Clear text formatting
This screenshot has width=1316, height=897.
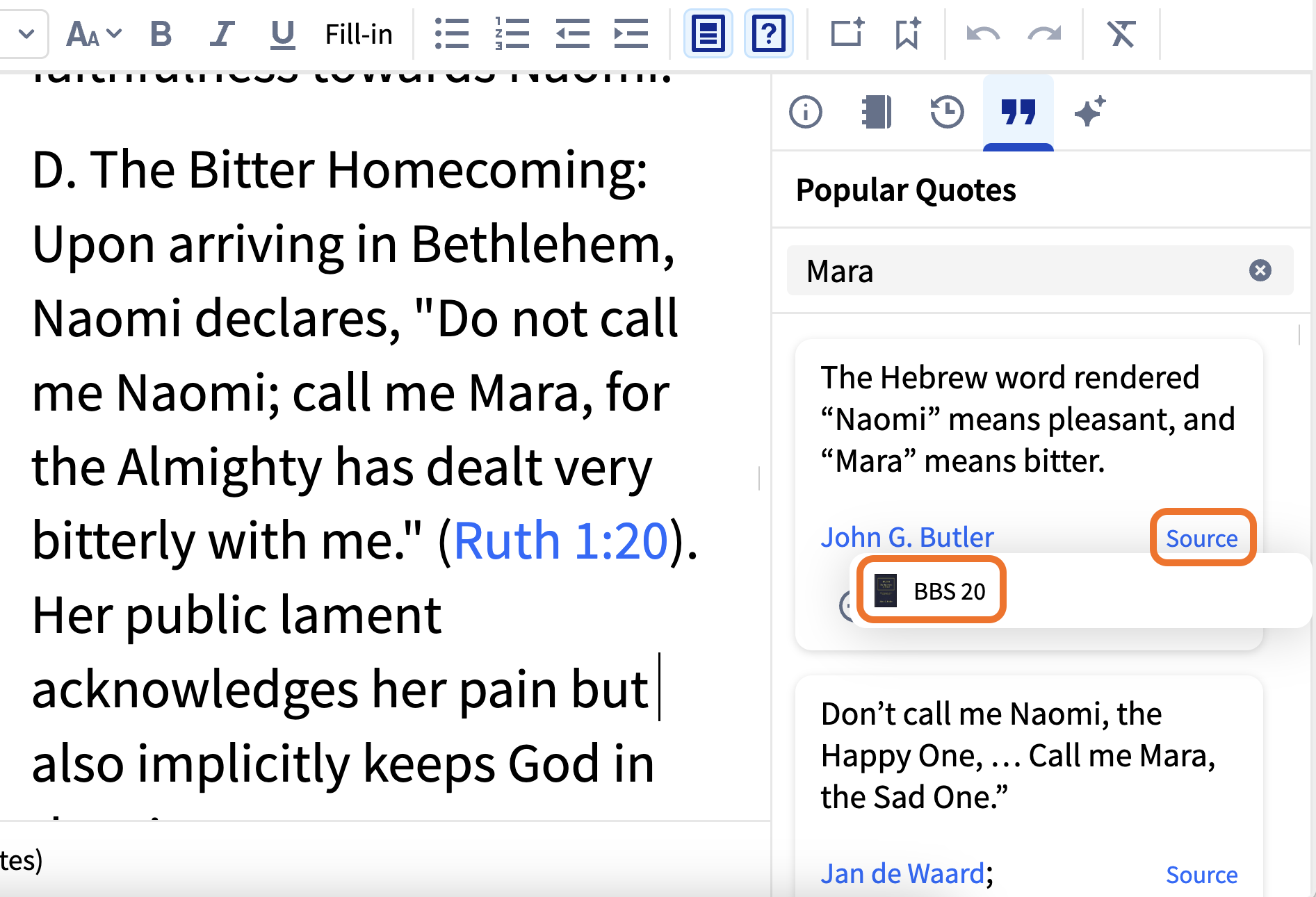(x=1121, y=33)
